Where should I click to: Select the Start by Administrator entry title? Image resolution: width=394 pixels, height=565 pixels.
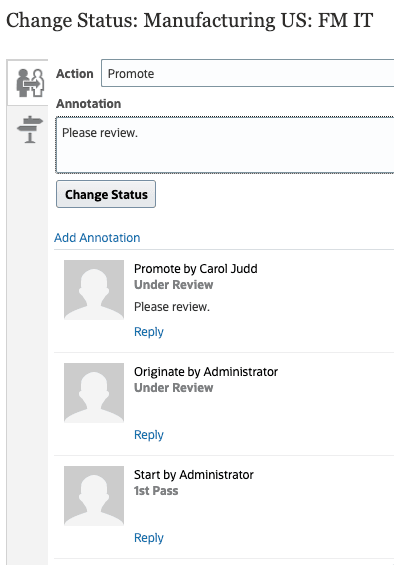pyautogui.click(x=194, y=475)
